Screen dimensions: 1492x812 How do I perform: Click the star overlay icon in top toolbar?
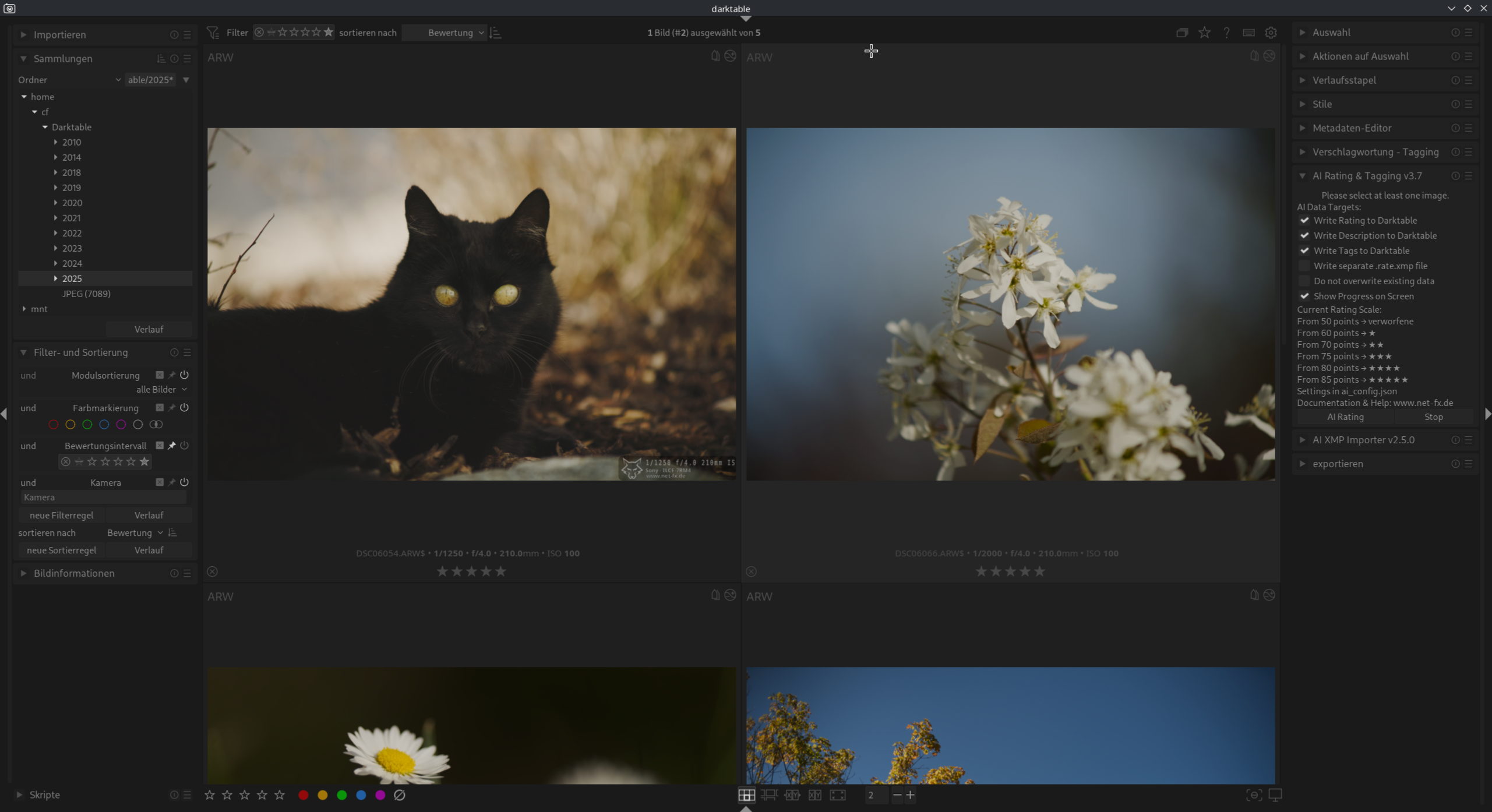(x=1204, y=33)
